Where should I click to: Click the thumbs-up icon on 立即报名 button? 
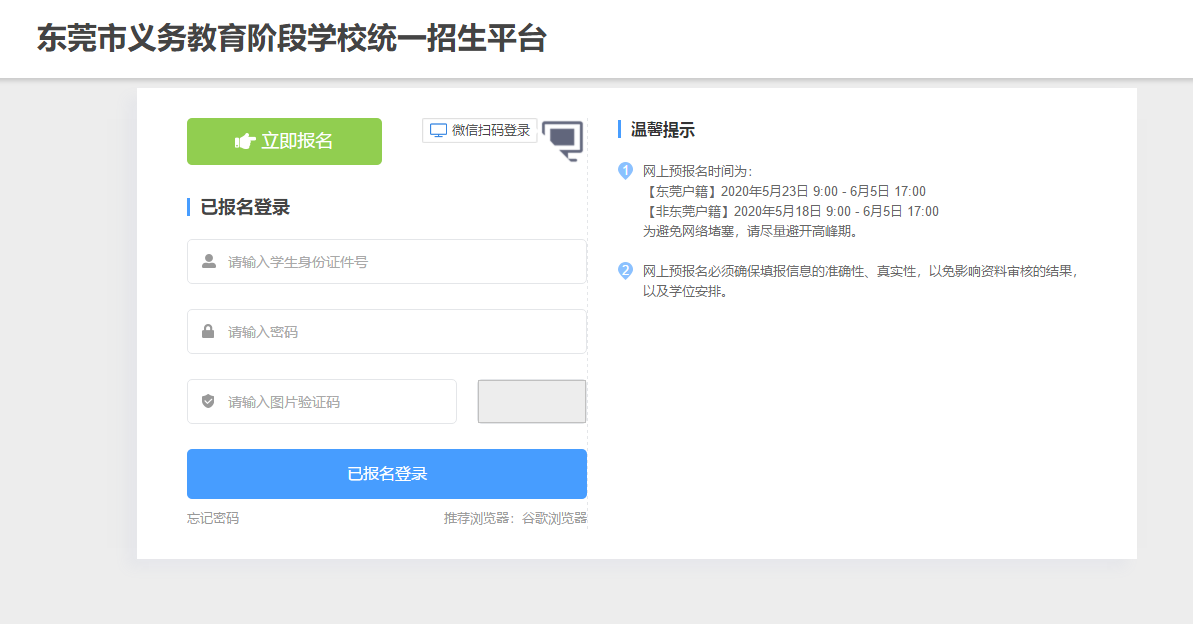(x=243, y=141)
